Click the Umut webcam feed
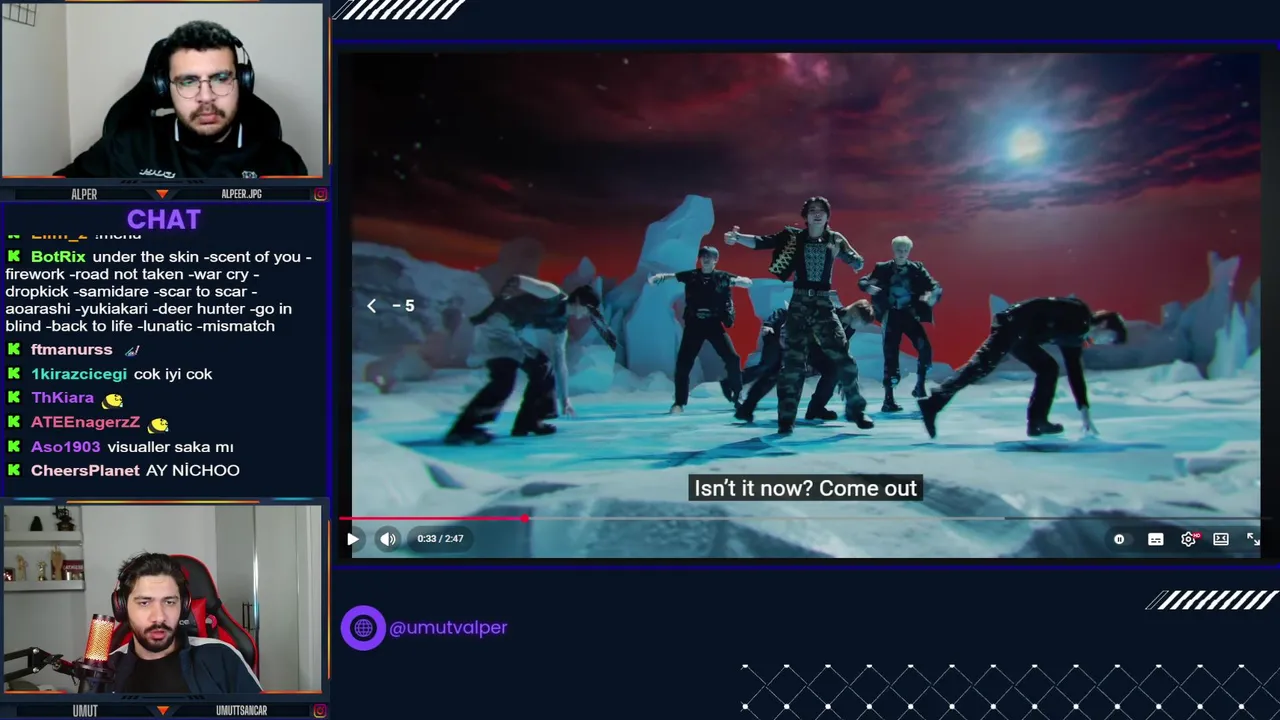 tap(162, 599)
